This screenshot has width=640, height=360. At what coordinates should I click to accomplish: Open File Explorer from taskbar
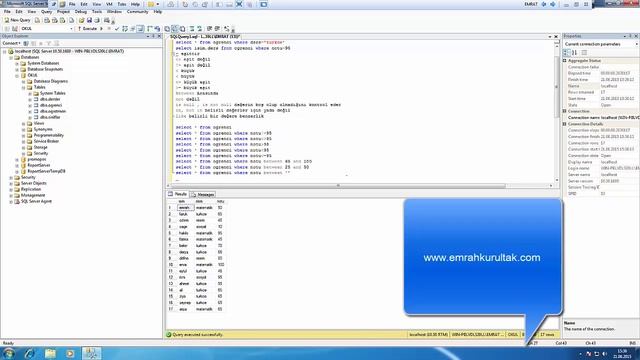[50, 353]
